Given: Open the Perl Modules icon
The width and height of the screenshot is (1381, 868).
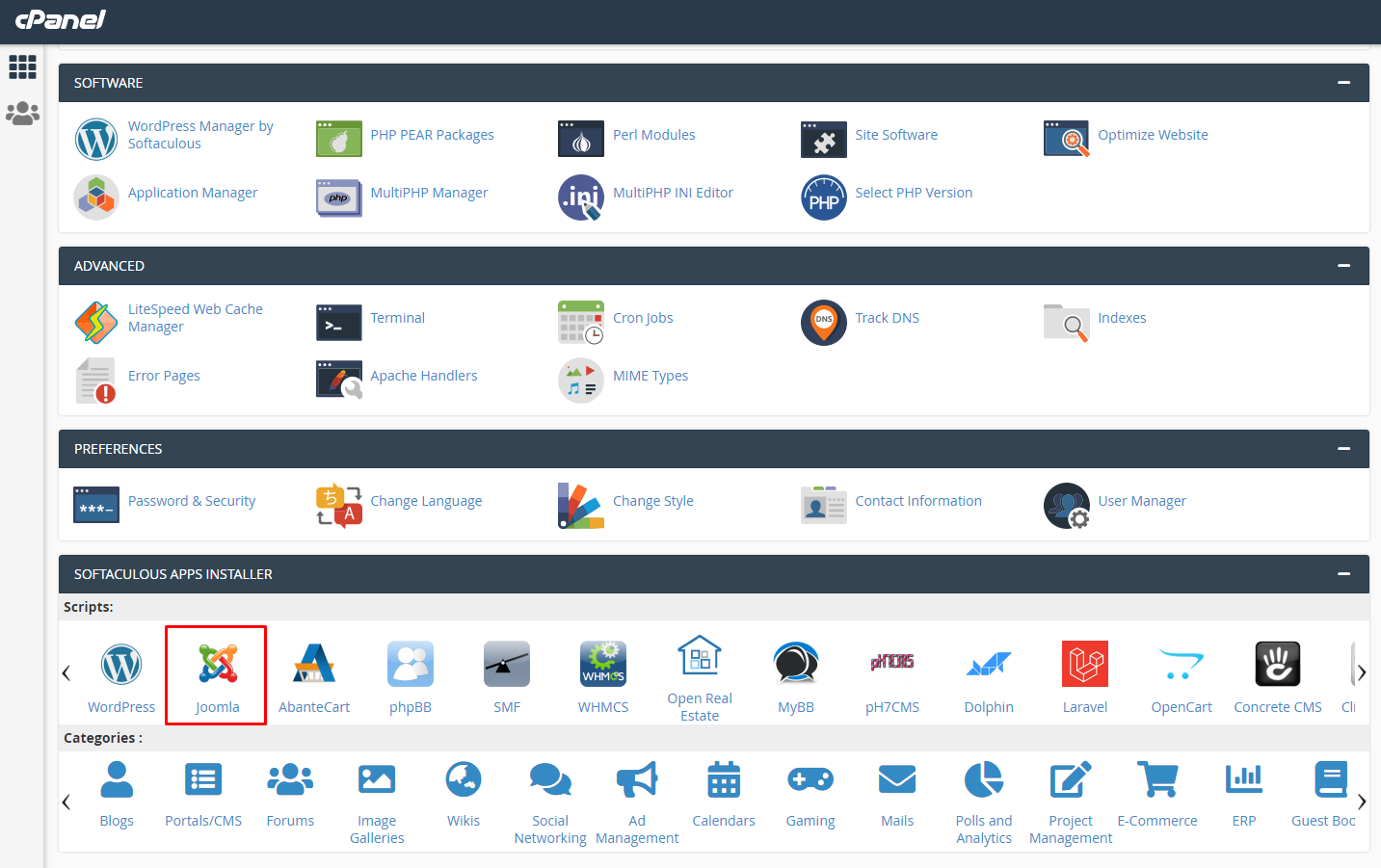Looking at the screenshot, I should pos(581,139).
